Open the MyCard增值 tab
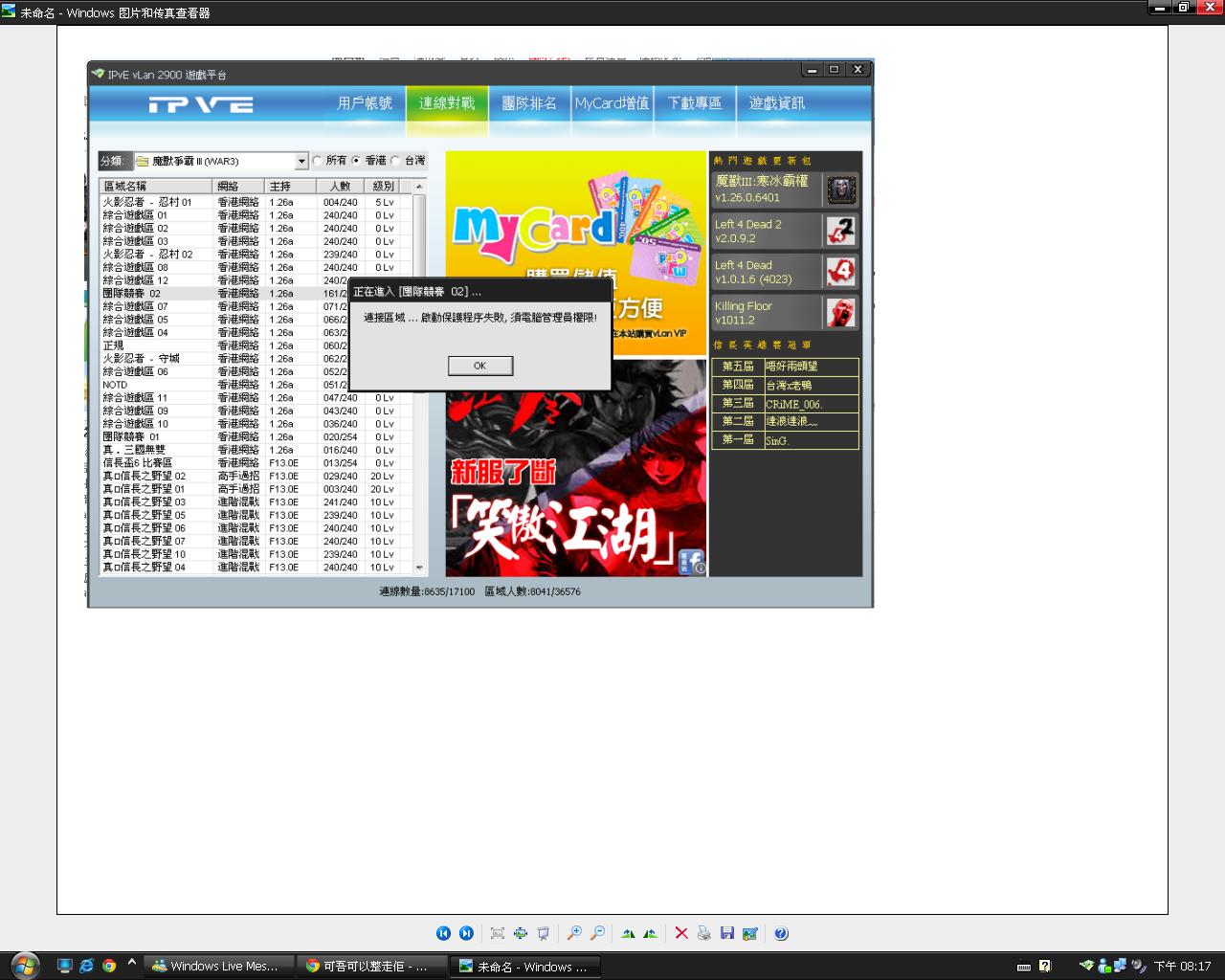1225x980 pixels. pyautogui.click(x=612, y=103)
